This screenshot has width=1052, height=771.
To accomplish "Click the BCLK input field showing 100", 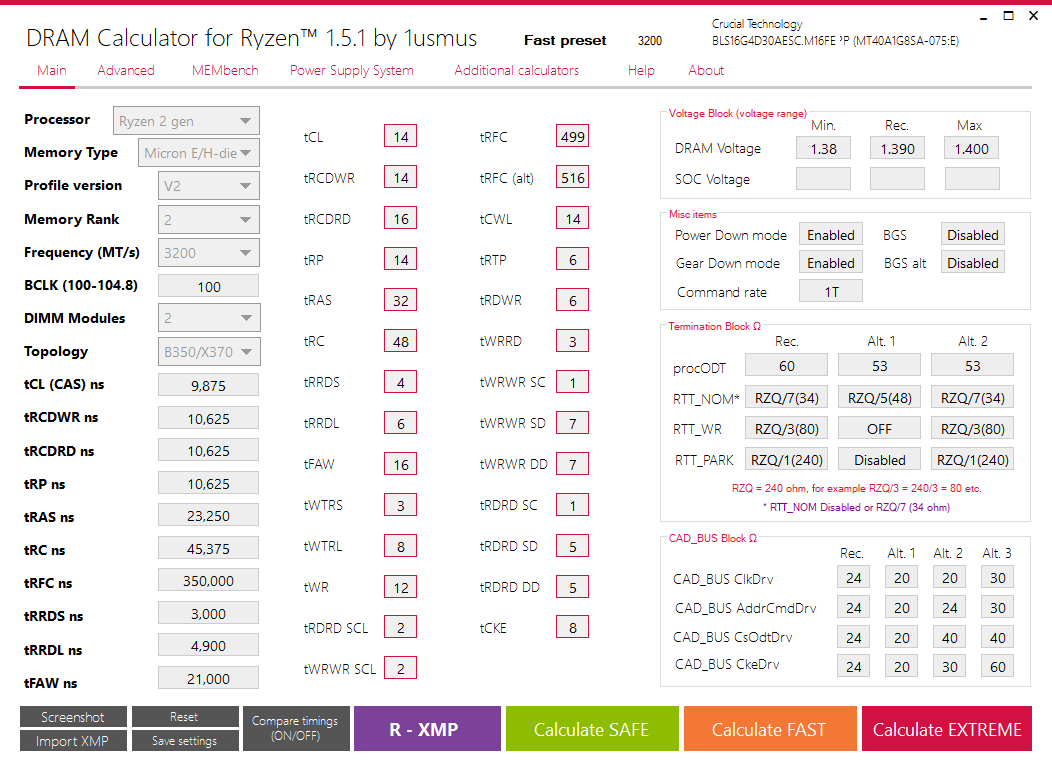I will point(209,287).
